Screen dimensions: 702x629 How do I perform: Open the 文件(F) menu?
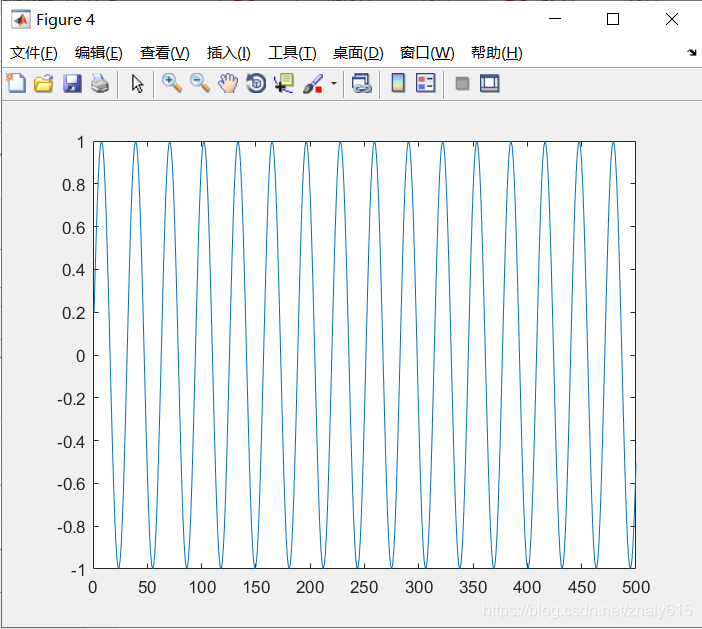(34, 53)
